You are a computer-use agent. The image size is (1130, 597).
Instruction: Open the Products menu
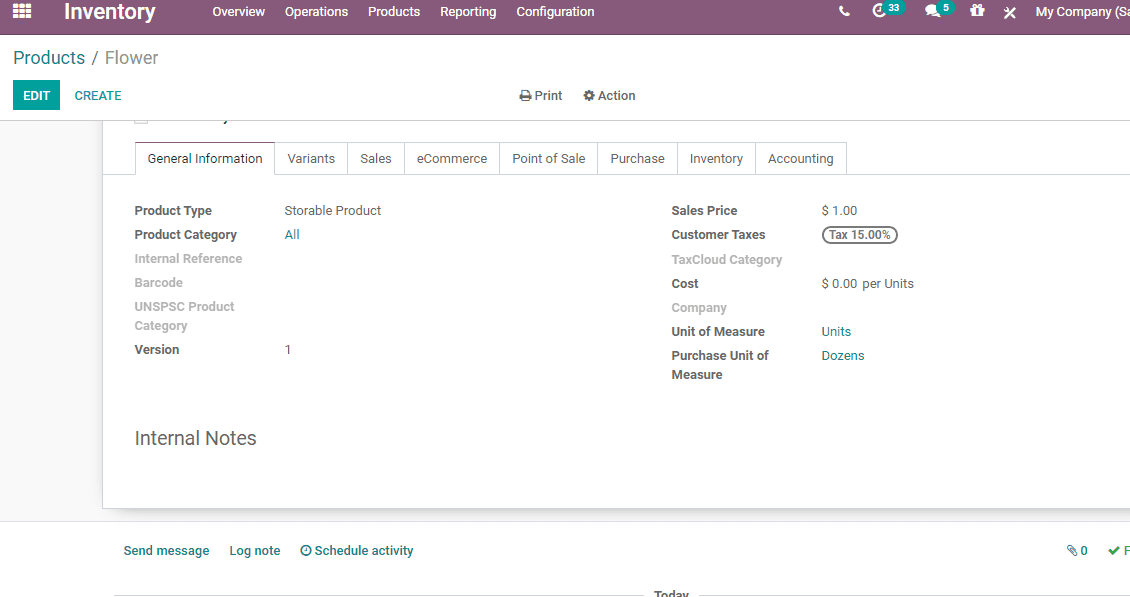tap(393, 12)
